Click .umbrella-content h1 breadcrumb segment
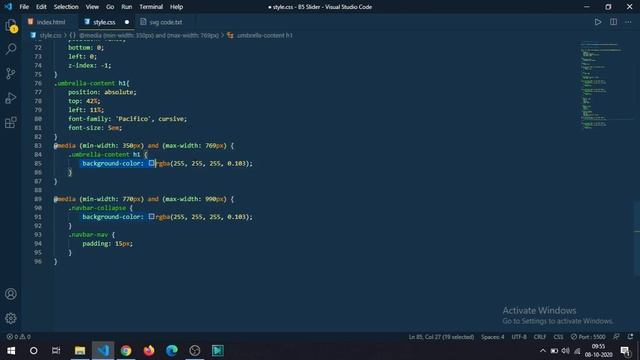 coord(264,36)
